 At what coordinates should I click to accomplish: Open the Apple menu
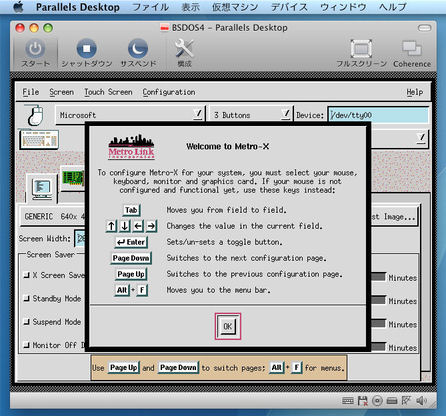(x=18, y=7)
